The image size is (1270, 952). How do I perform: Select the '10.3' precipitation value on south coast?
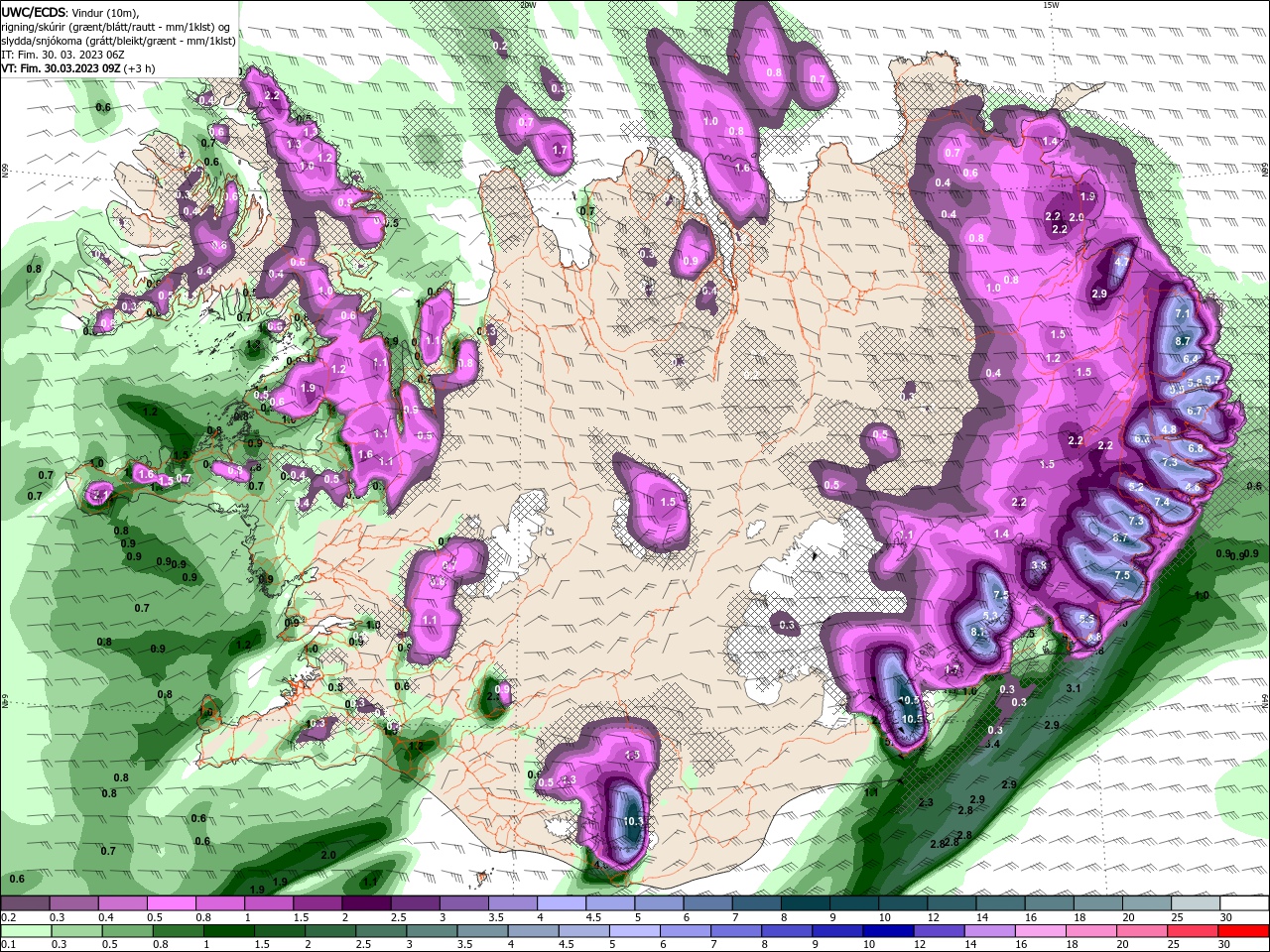[635, 821]
